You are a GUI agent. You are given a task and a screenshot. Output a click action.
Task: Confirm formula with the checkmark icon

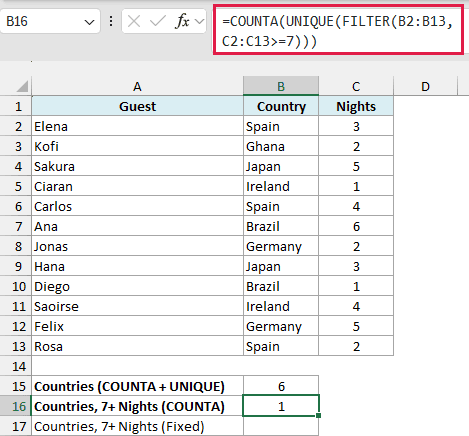pos(158,22)
